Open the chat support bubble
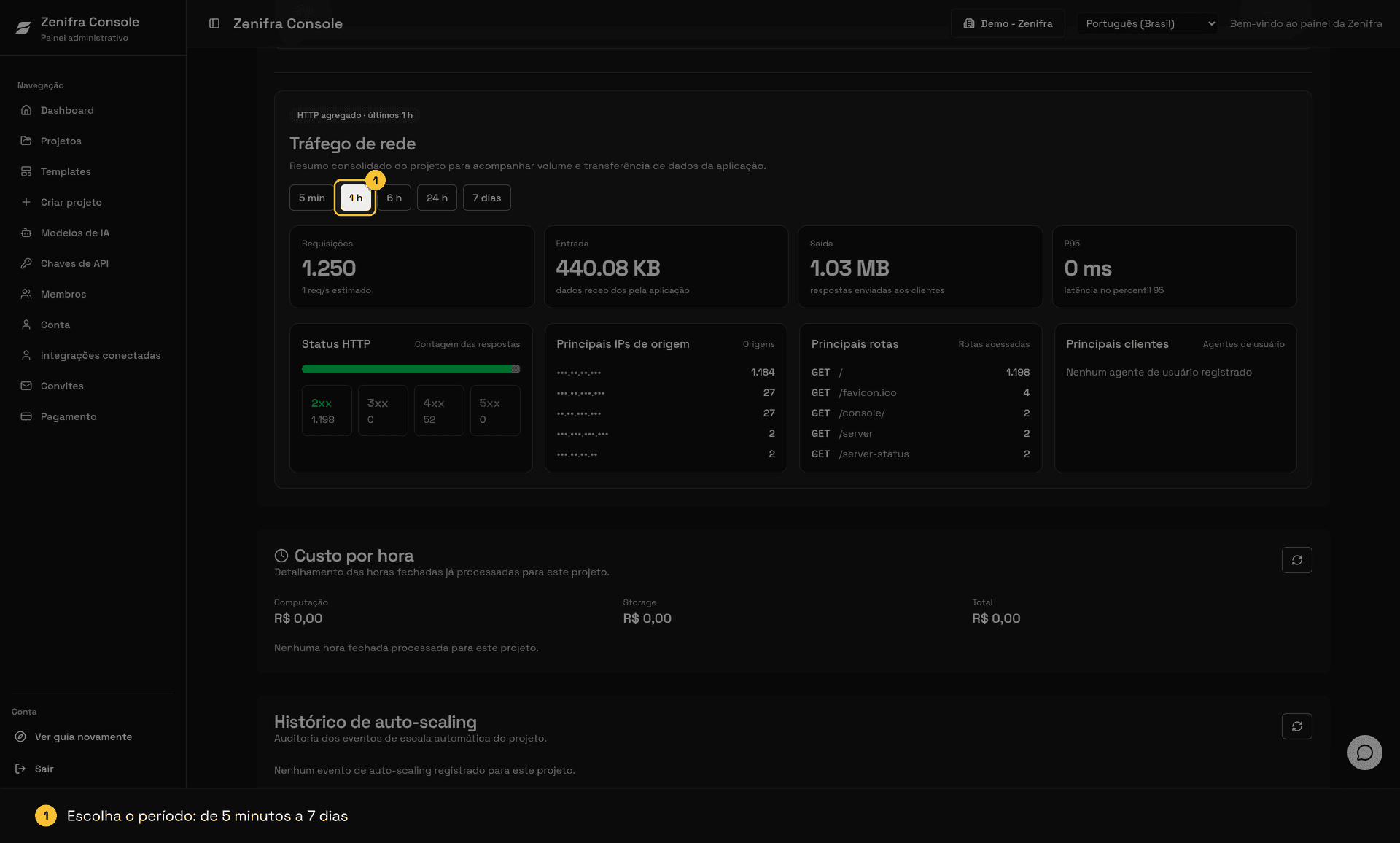Viewport: 1400px width, 843px height. pos(1364,752)
